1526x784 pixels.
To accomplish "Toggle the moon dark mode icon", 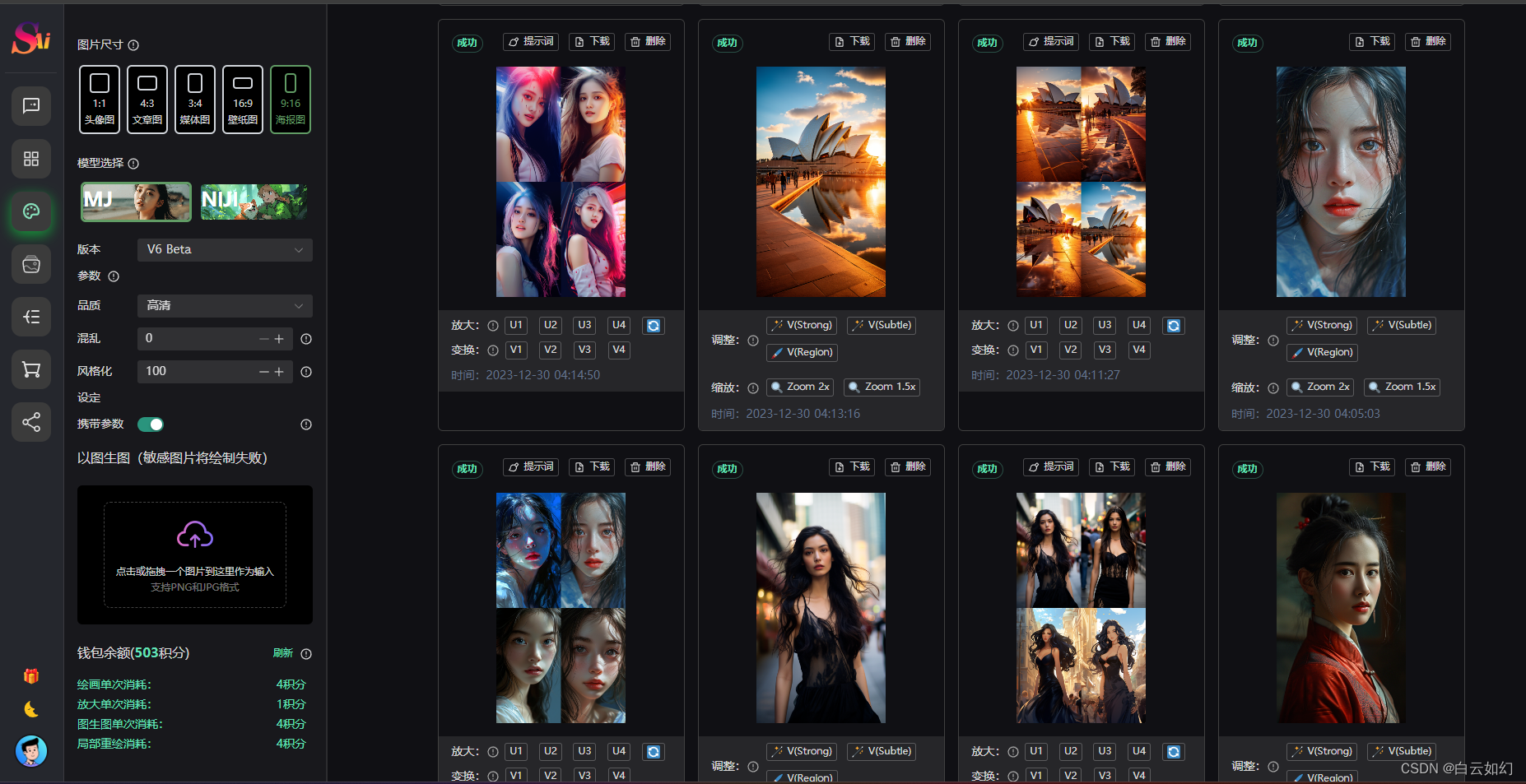I will coord(31,709).
